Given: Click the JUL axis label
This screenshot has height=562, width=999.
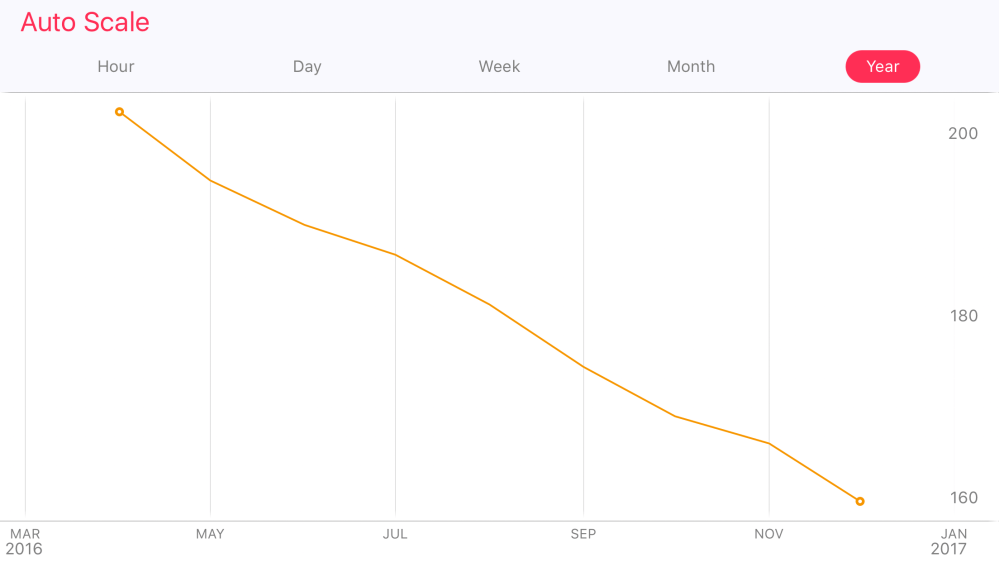Looking at the screenshot, I should click(395, 534).
